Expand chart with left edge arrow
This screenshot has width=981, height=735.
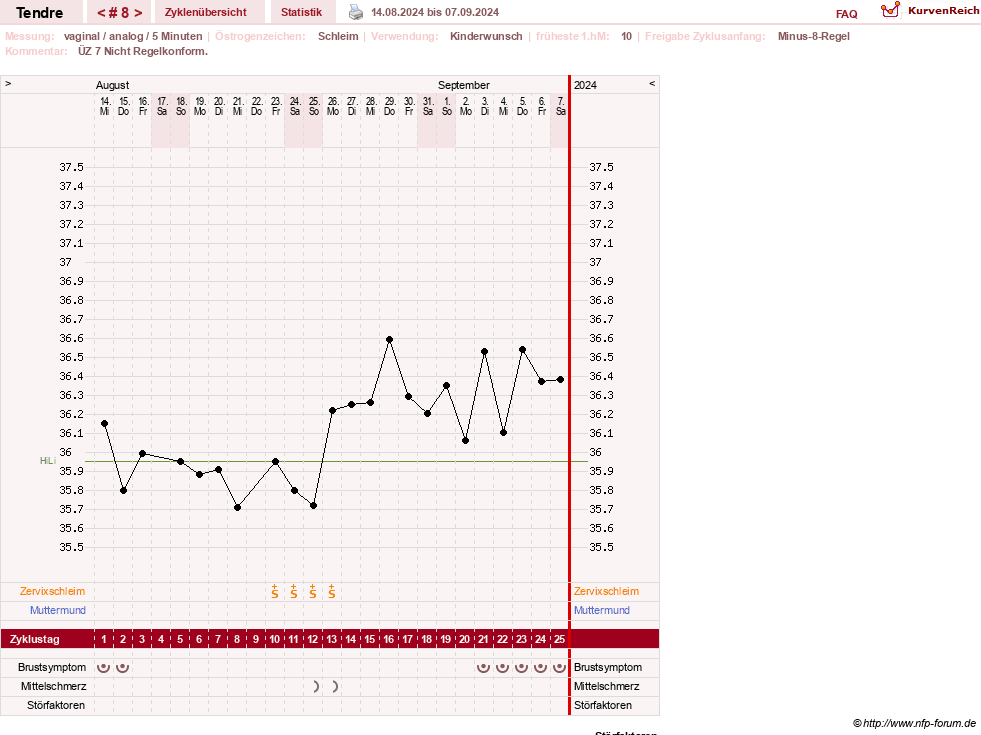point(8,83)
